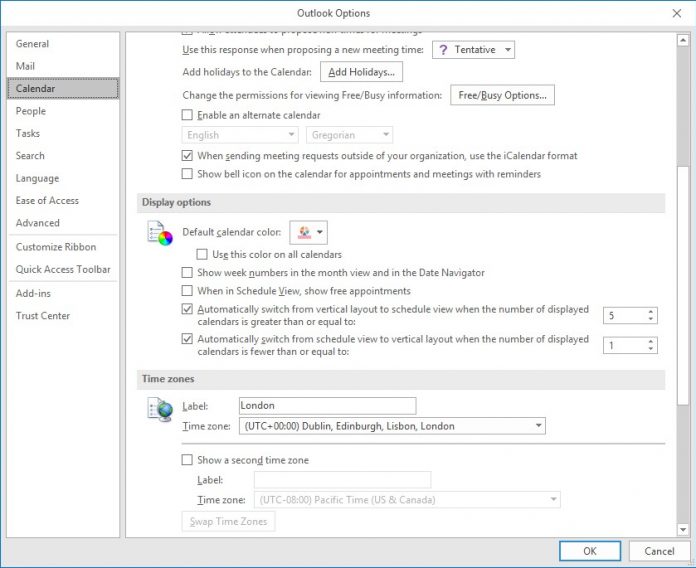Toggle show free appointments in Schedule View
This screenshot has width=696, height=568.
187,291
